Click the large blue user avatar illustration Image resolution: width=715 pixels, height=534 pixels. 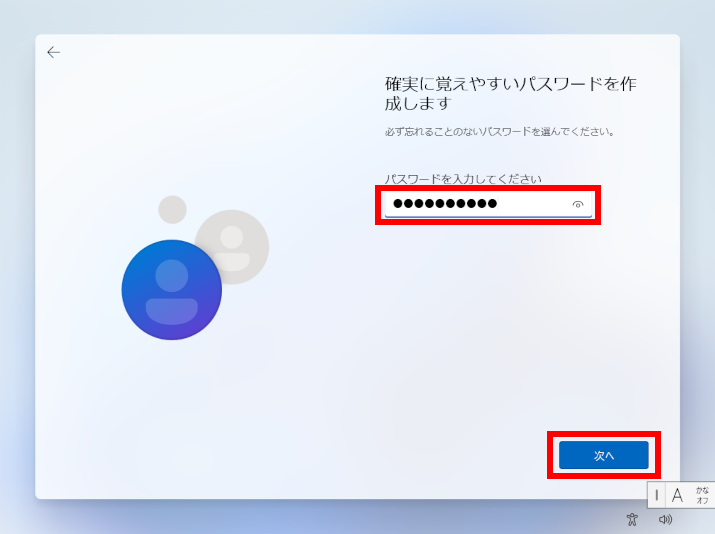[x=171, y=290]
